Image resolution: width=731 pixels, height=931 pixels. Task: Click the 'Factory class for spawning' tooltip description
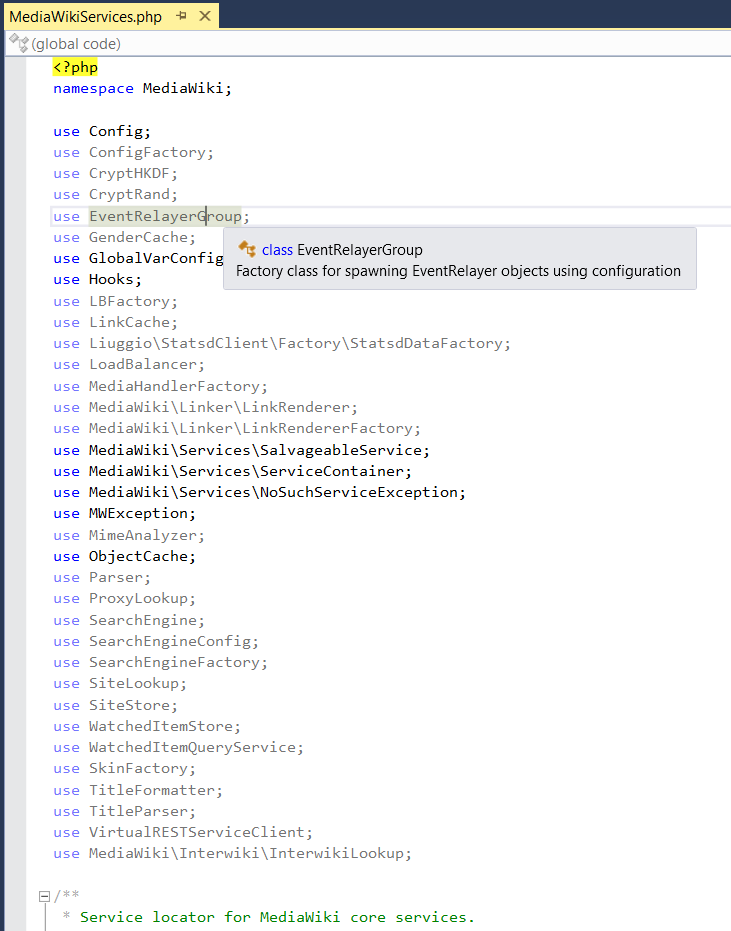click(458, 271)
